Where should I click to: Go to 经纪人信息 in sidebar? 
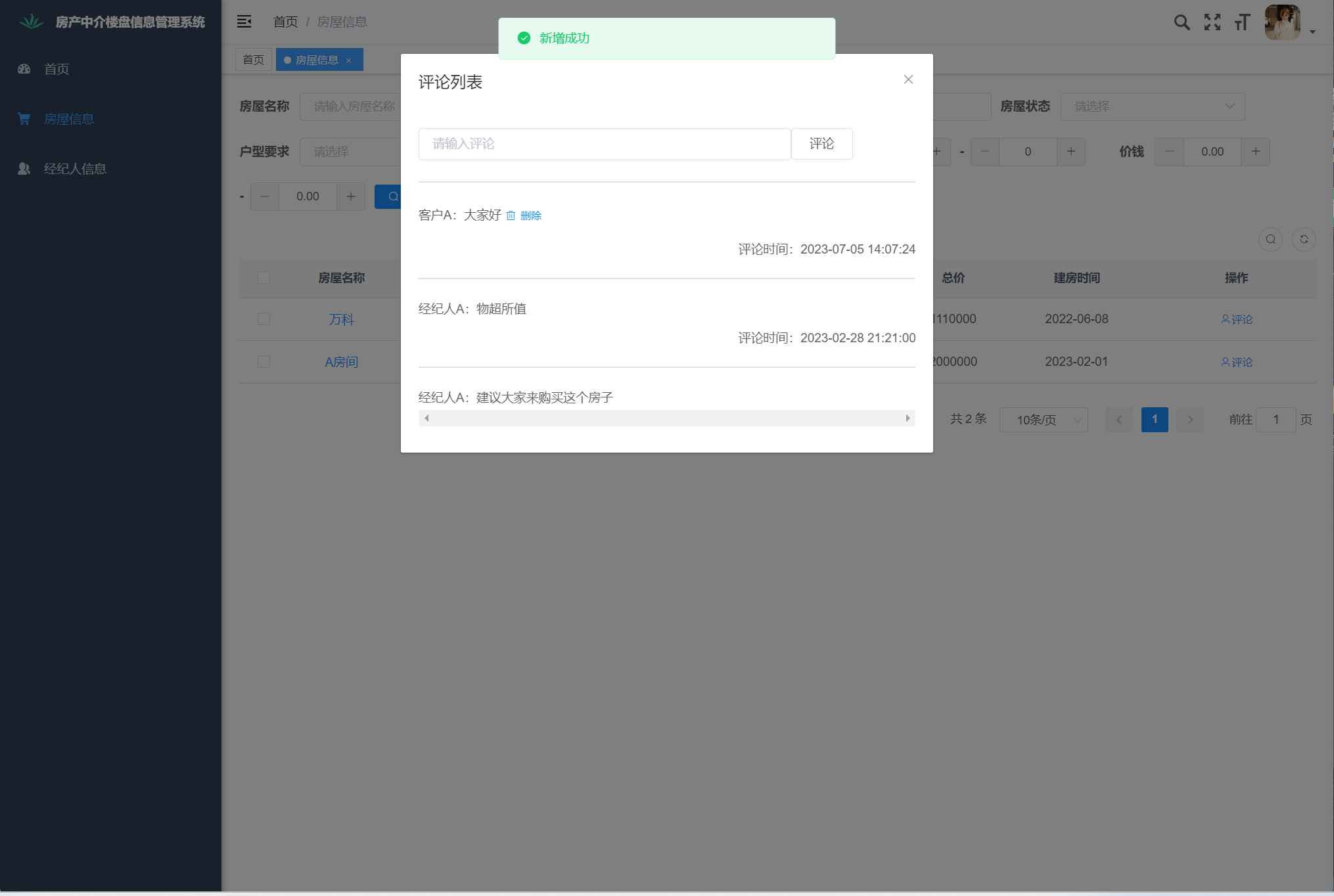[75, 169]
